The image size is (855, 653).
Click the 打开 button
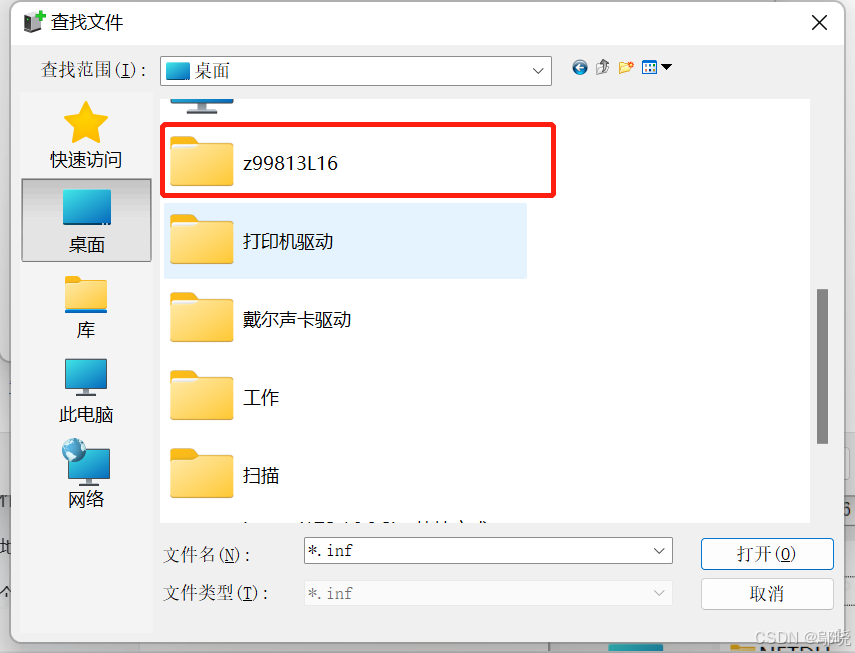point(767,554)
